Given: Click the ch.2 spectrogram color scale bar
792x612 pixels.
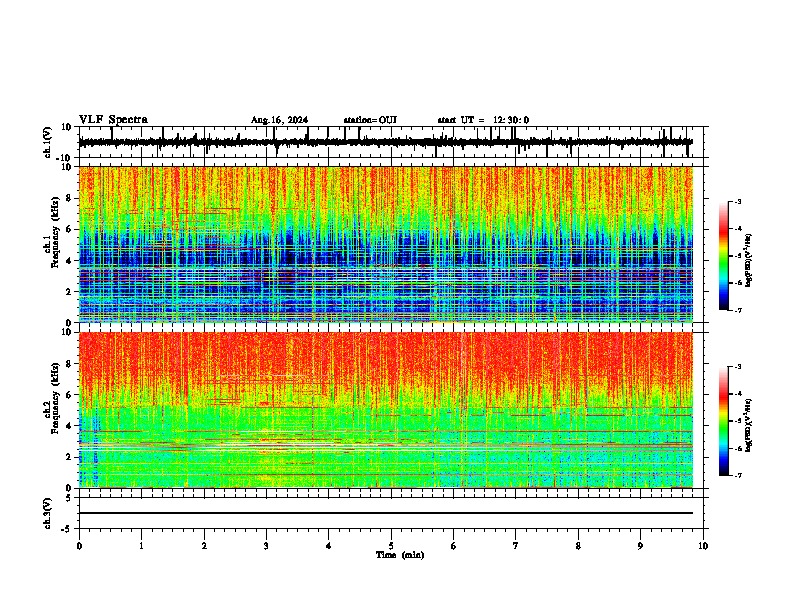Looking at the screenshot, I should coord(724,421).
